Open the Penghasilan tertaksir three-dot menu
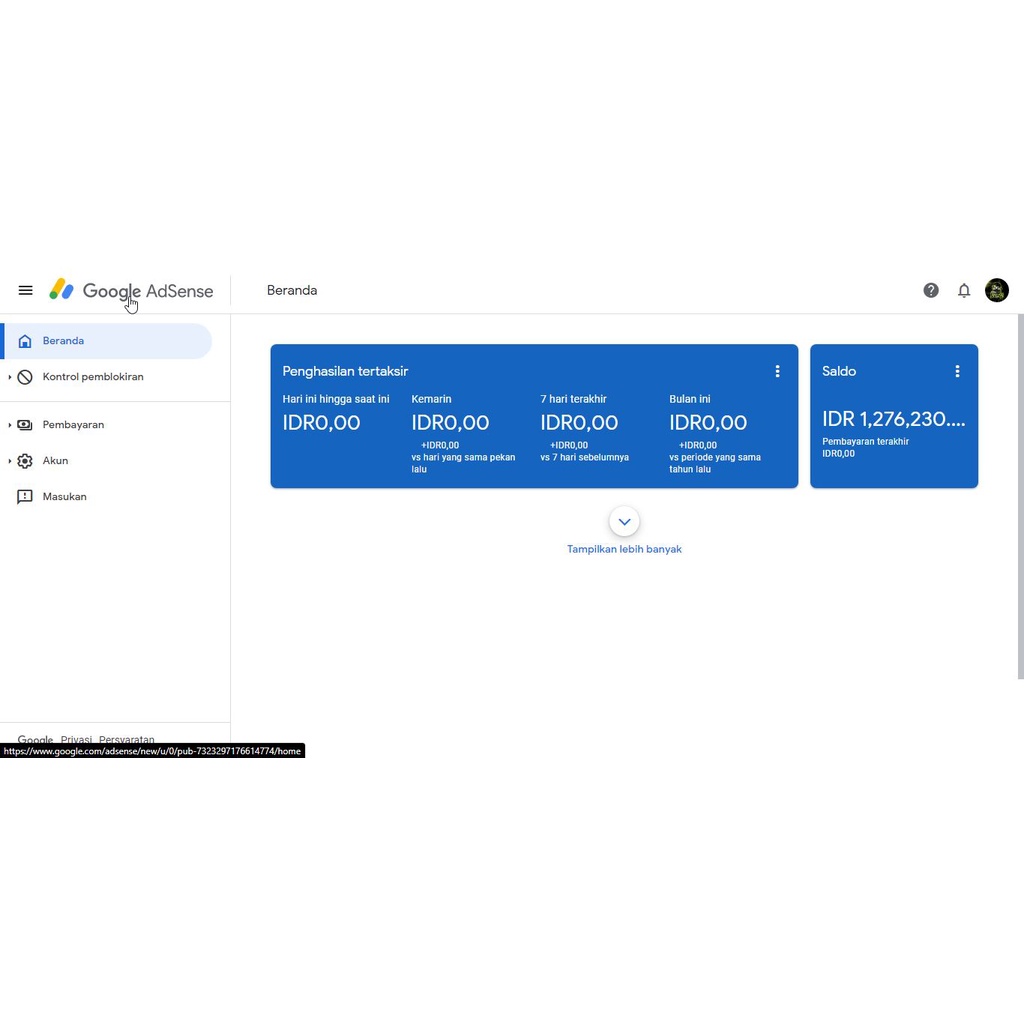Viewport: 1024px width, 1024px height. 777,371
